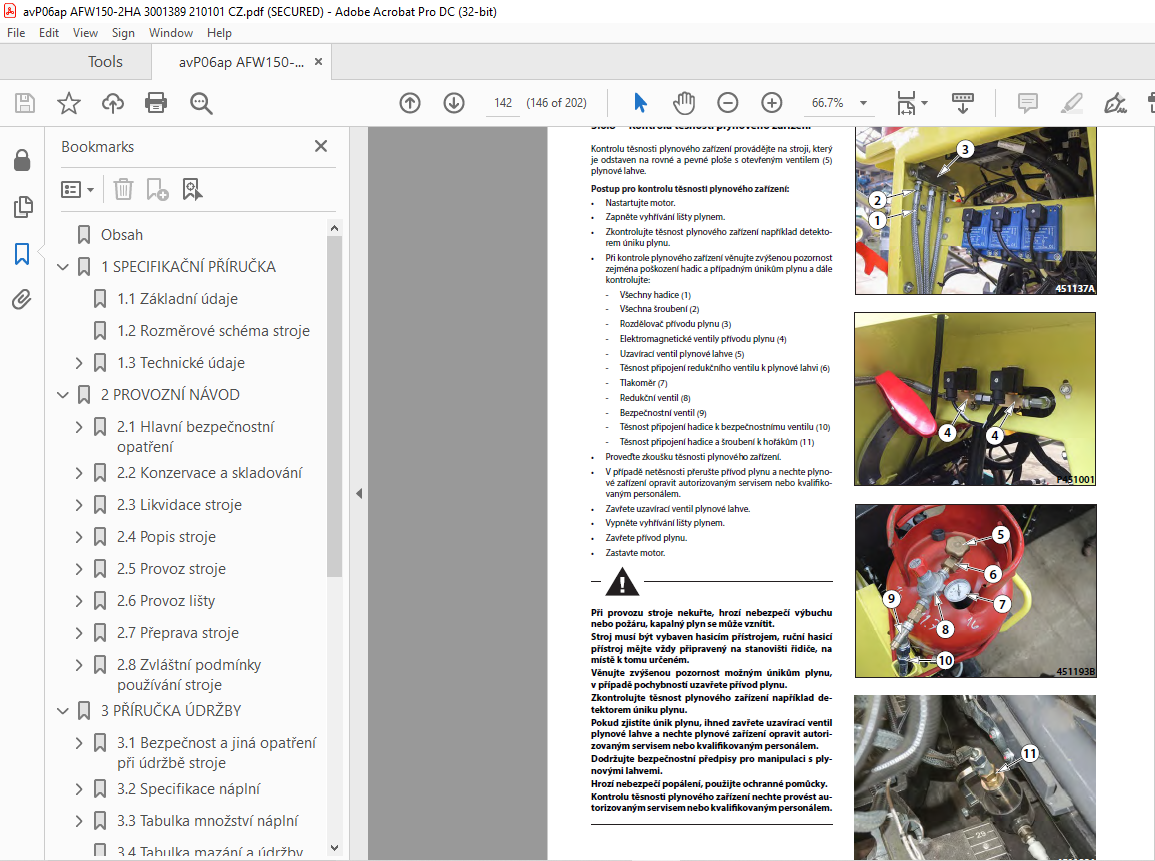Select the Highlight text pen tool
The image size is (1155, 861).
coord(1071,103)
